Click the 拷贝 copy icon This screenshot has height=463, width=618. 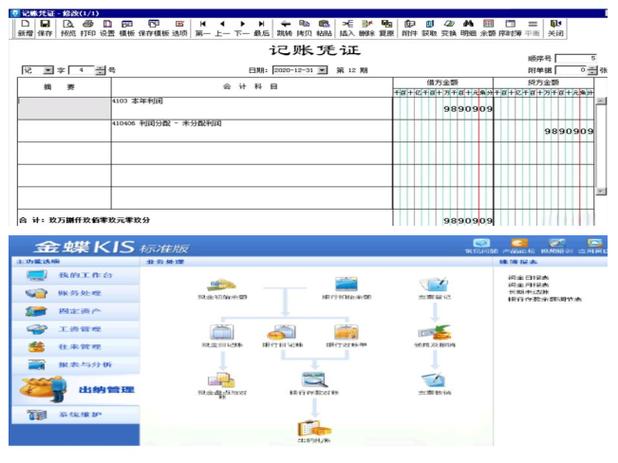tap(304, 28)
